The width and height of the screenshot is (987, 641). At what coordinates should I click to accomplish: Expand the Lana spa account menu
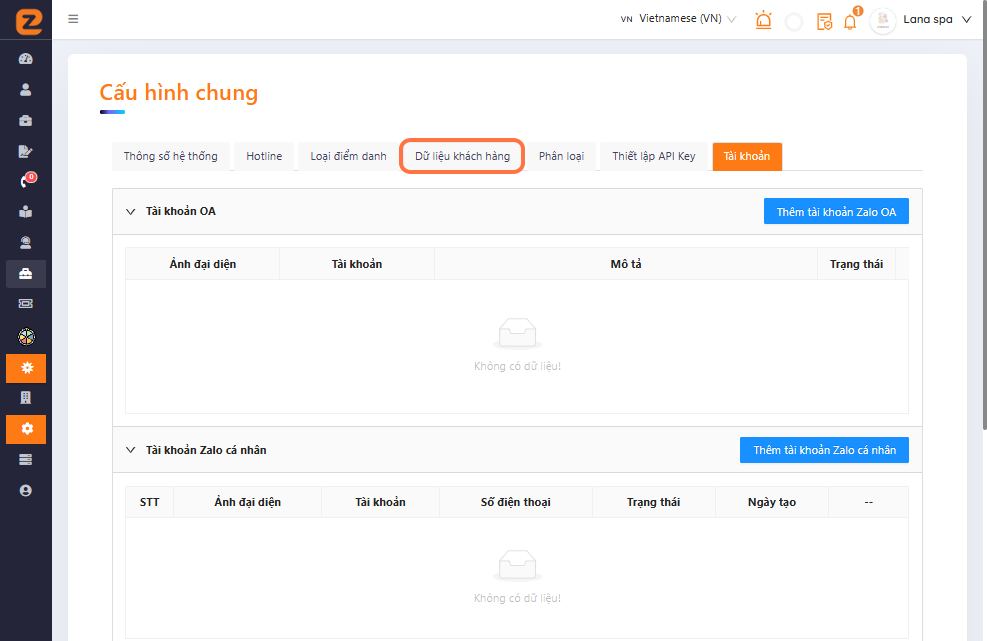(x=966, y=20)
